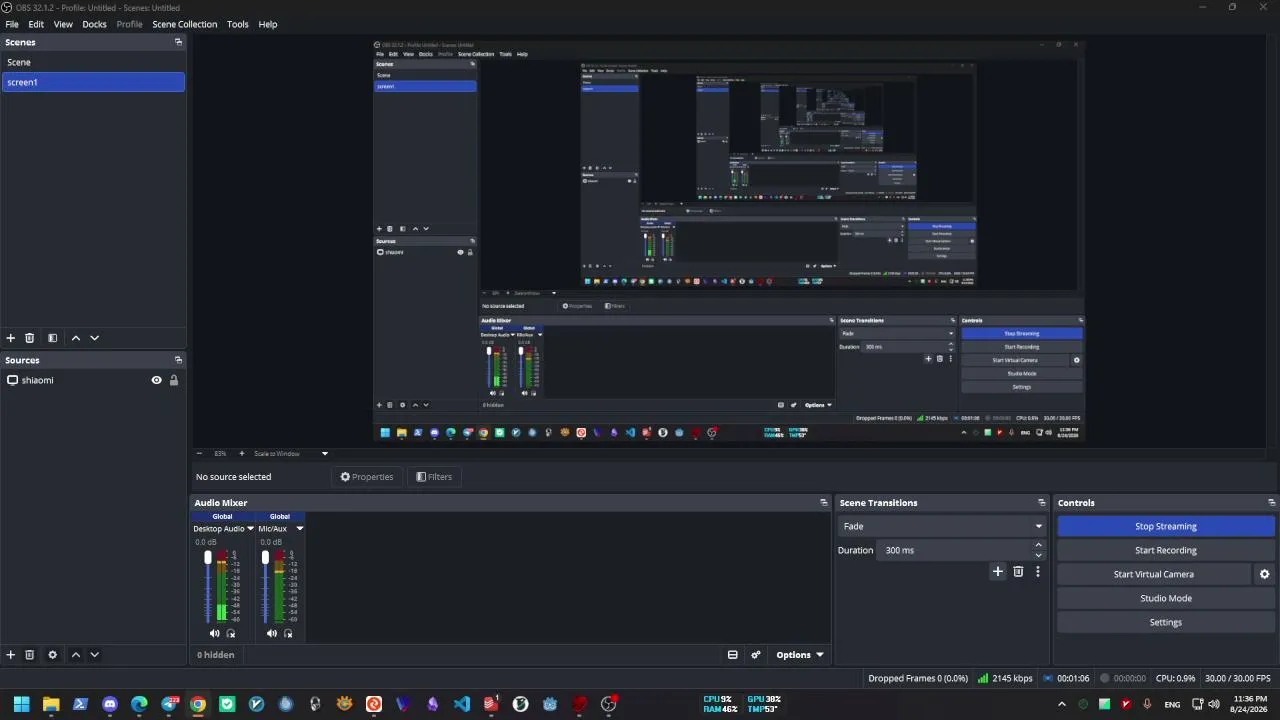This screenshot has width=1280, height=720.
Task: Select the 'shiaomi' source row
Action: (93, 380)
